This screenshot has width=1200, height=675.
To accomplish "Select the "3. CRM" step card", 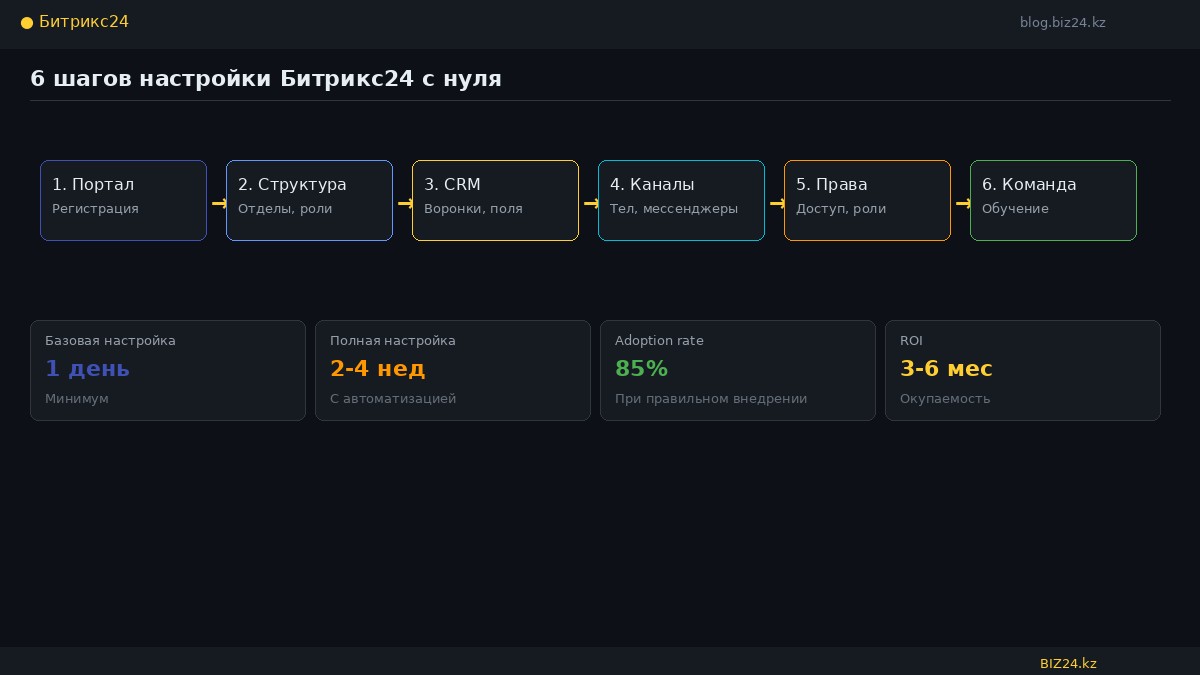I will point(495,200).
